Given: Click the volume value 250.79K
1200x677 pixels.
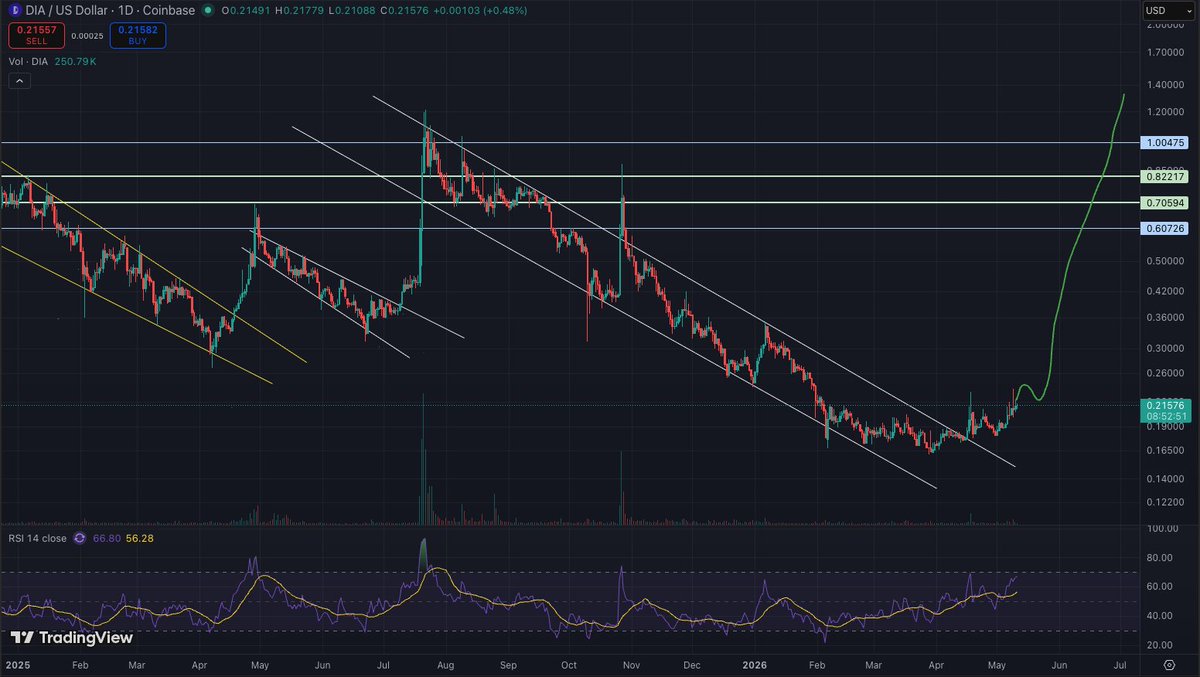Looking at the screenshot, I should pyautogui.click(x=76, y=62).
